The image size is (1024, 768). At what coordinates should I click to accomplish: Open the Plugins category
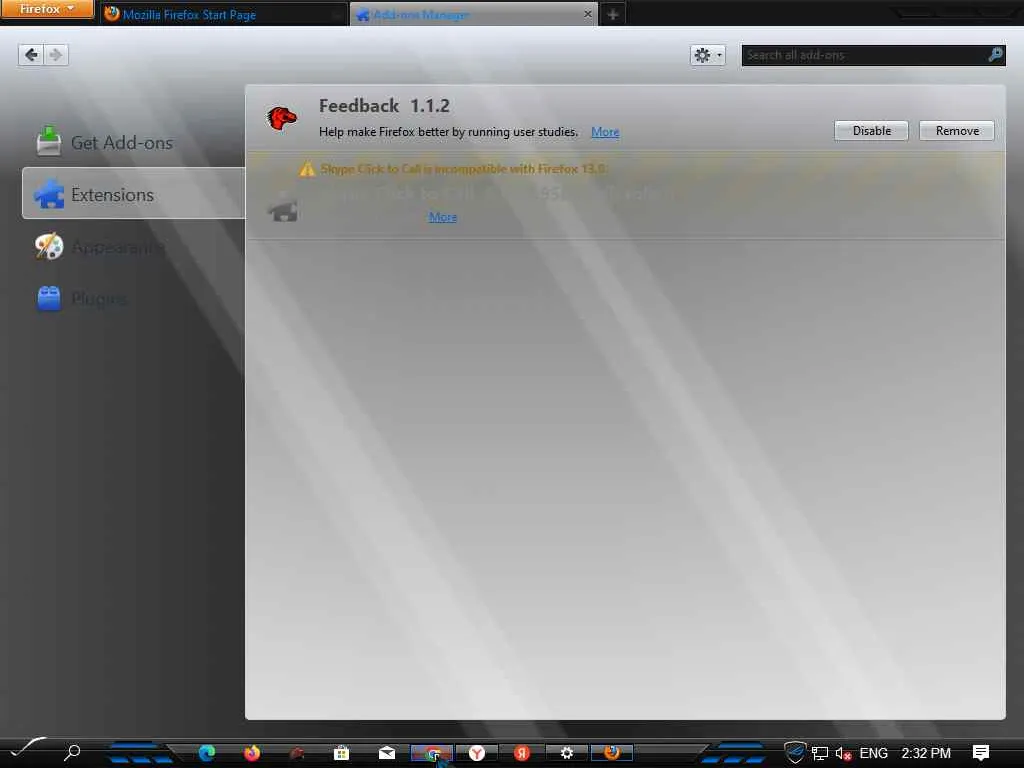point(134,298)
